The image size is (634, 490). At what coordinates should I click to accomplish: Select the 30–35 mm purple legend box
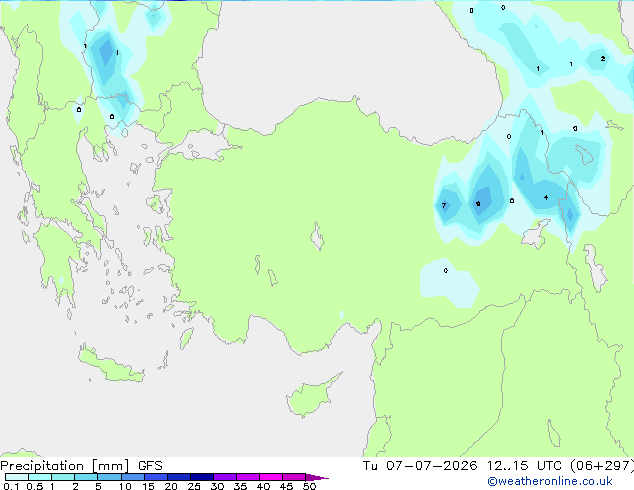coord(225,477)
